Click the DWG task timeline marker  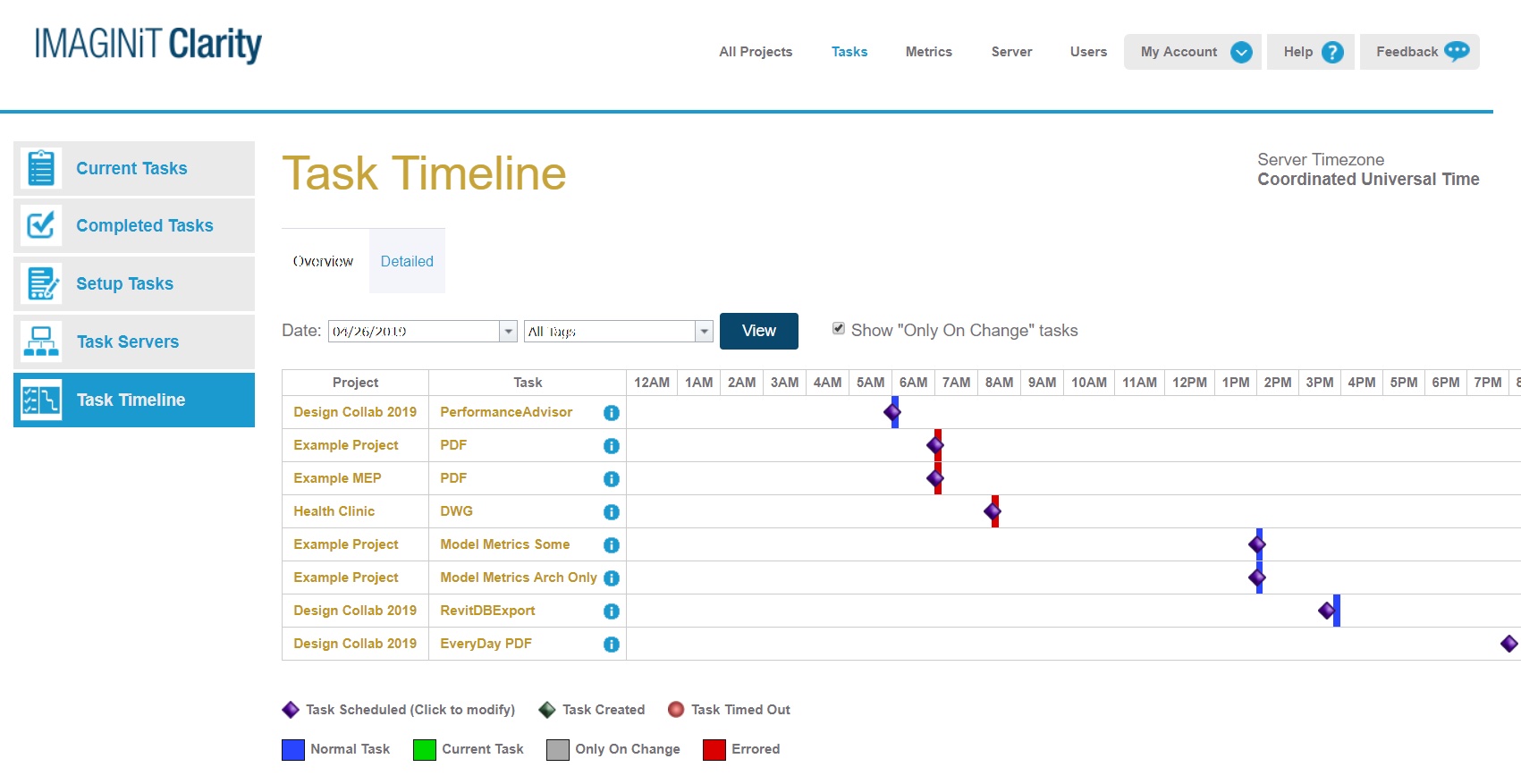pos(992,511)
